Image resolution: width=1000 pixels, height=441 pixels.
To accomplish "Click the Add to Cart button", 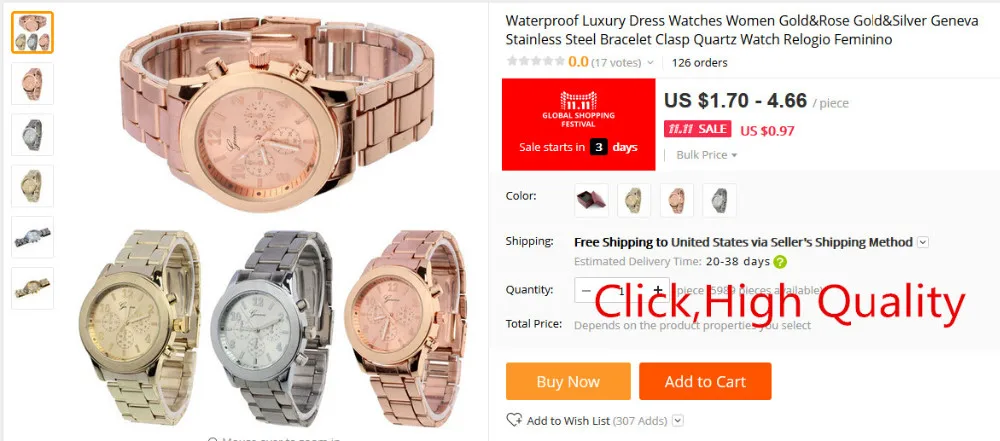I will click(x=705, y=381).
